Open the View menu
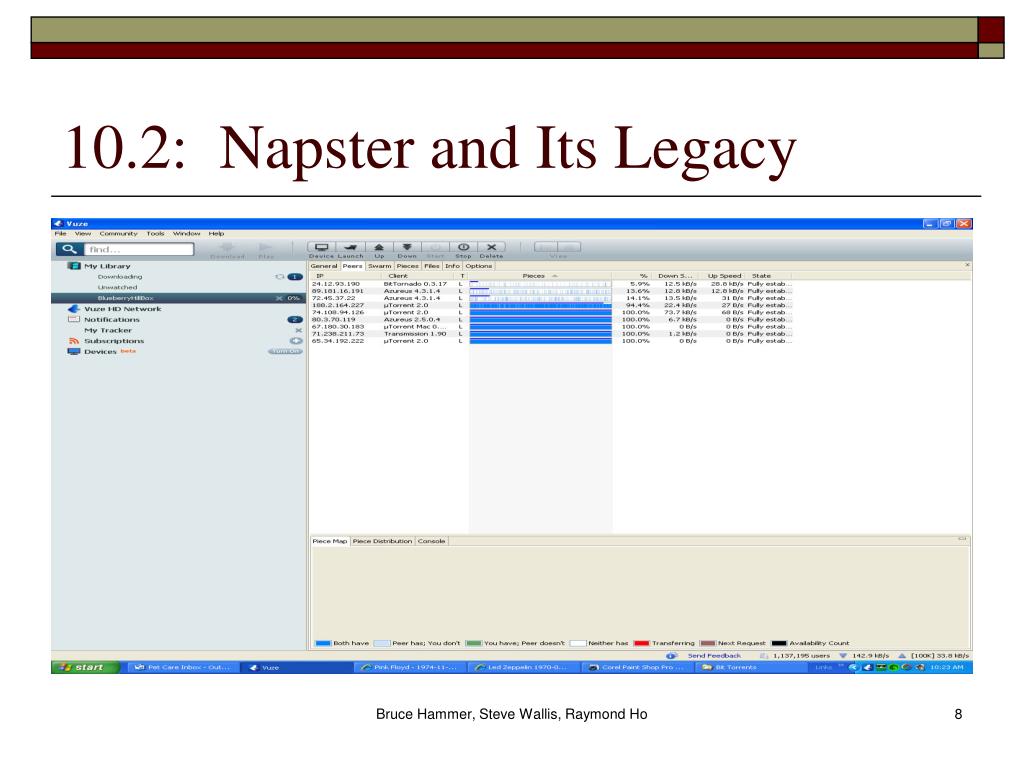This screenshot has height=768, width=1024. tap(82, 233)
